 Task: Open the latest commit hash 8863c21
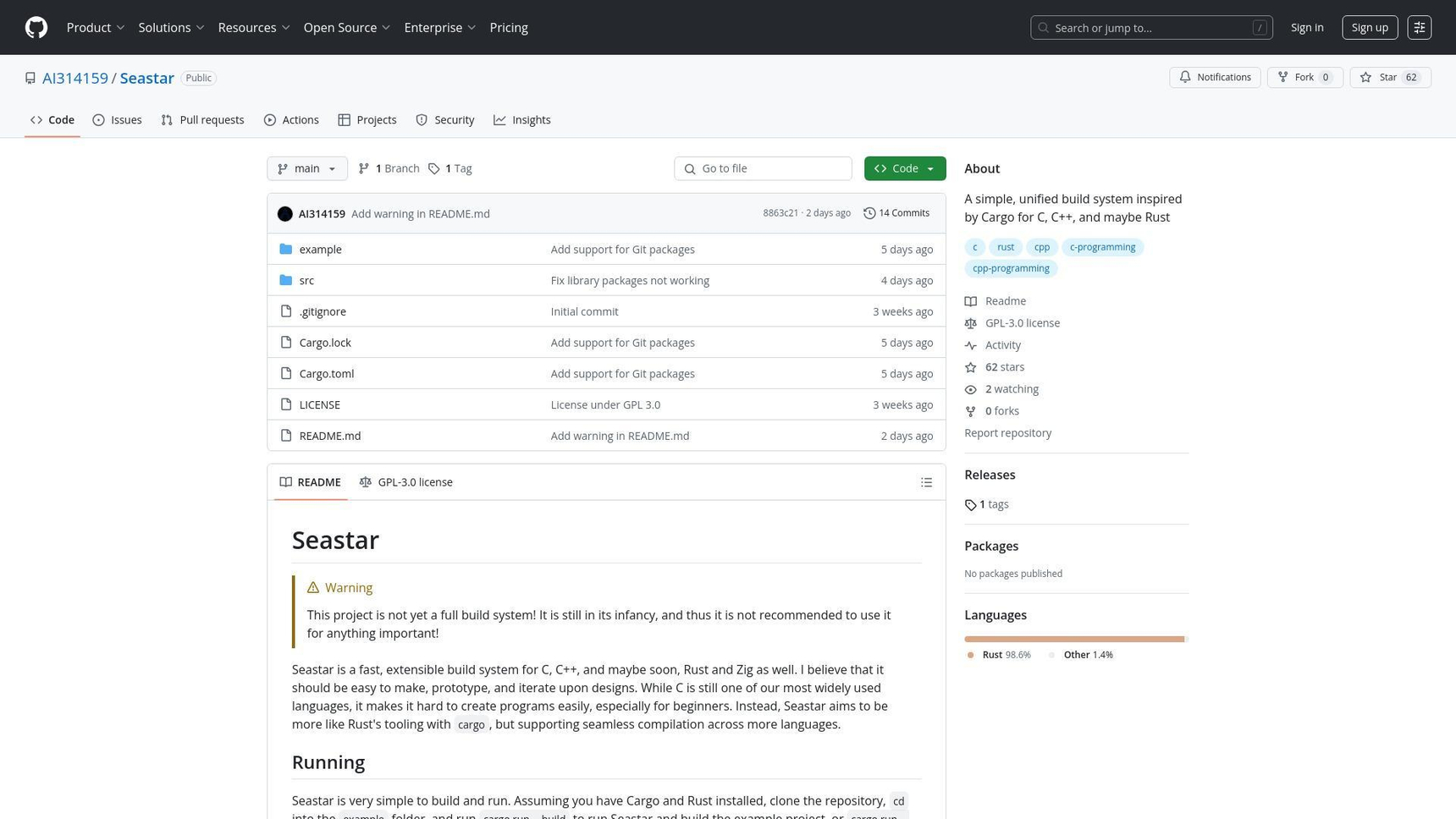pyautogui.click(x=780, y=213)
